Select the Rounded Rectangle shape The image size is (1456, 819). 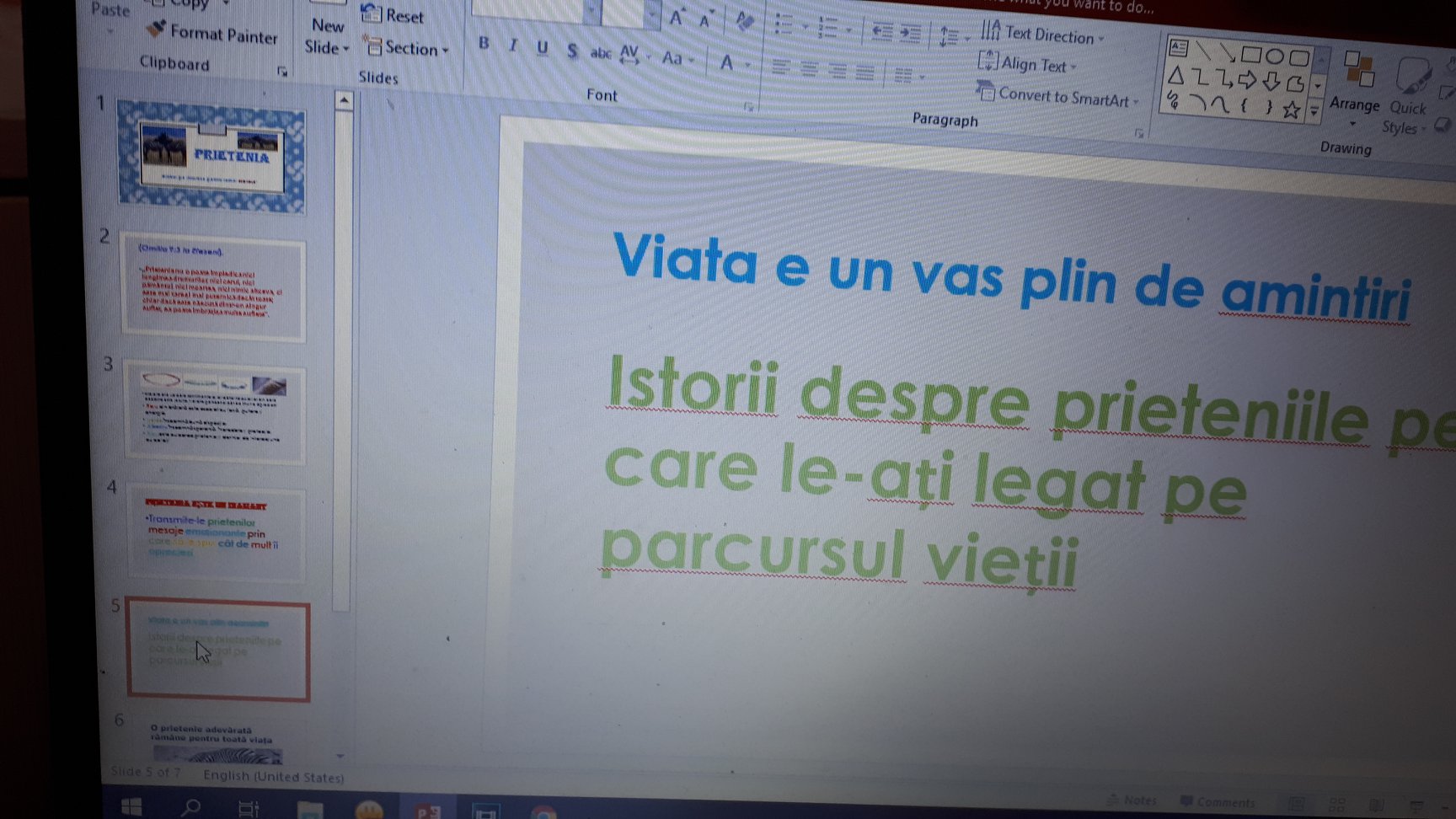click(x=1299, y=58)
